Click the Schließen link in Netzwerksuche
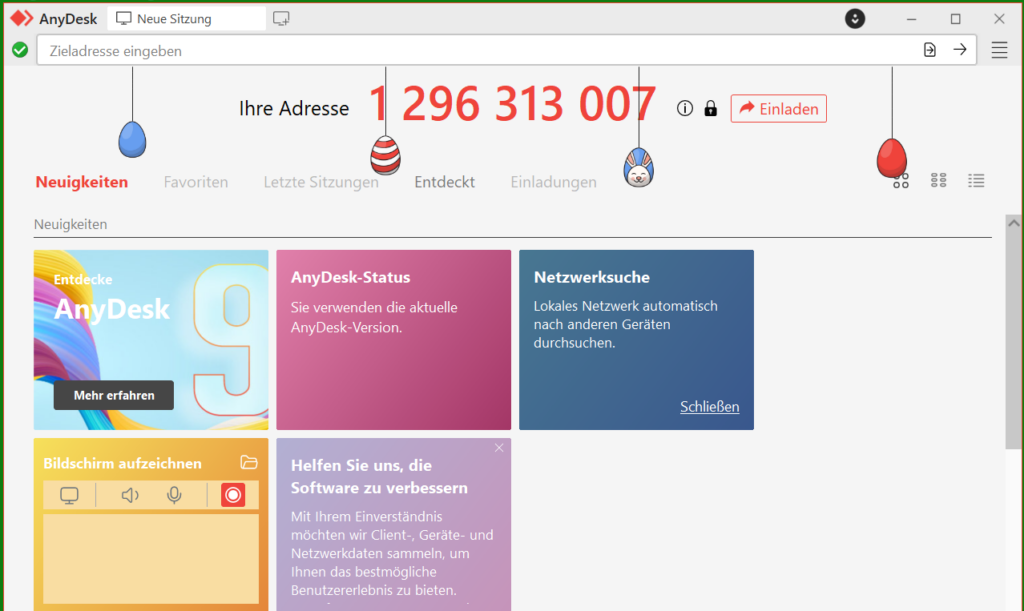The height and width of the screenshot is (611, 1024). (x=709, y=407)
